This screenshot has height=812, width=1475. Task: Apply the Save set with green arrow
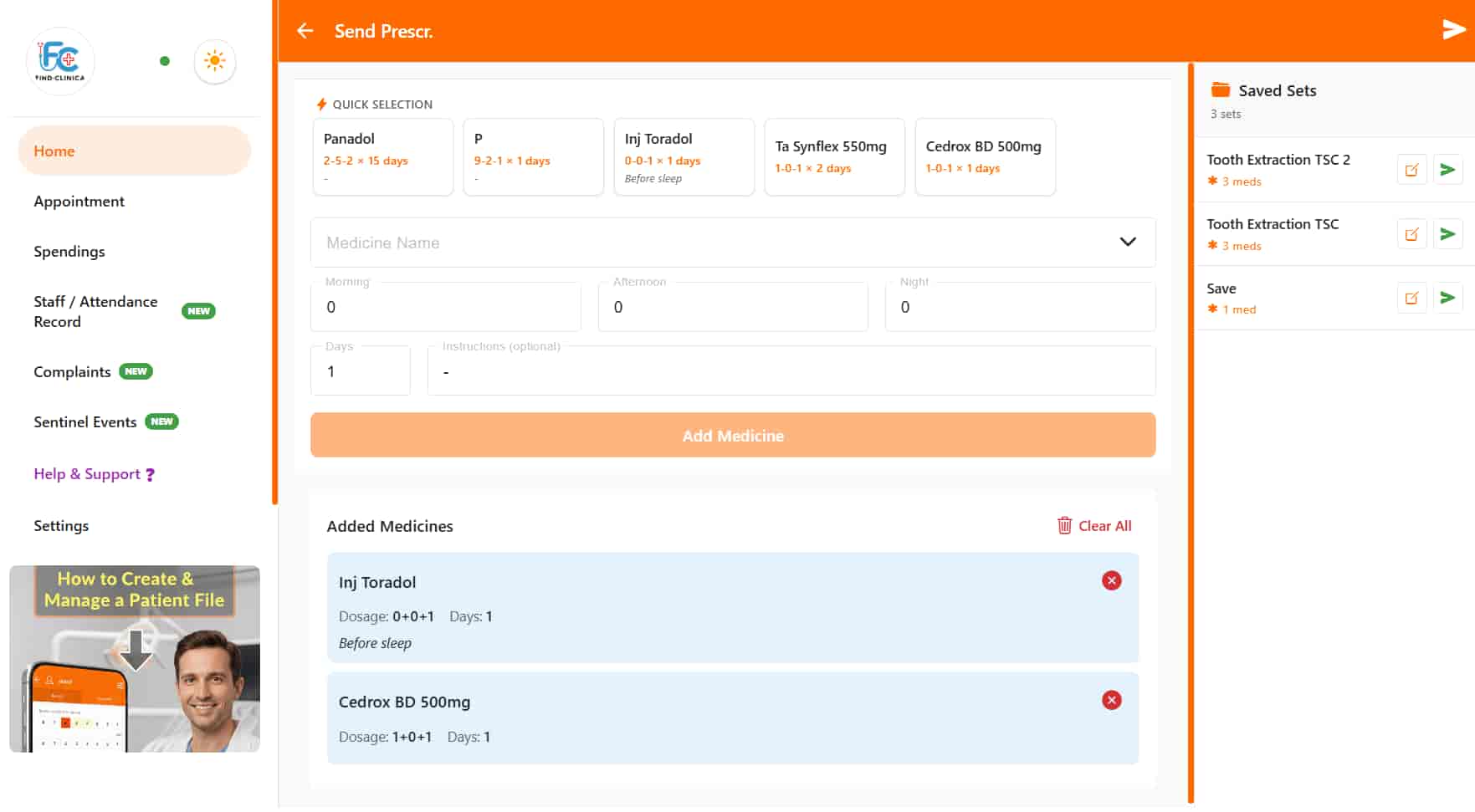[x=1447, y=298]
